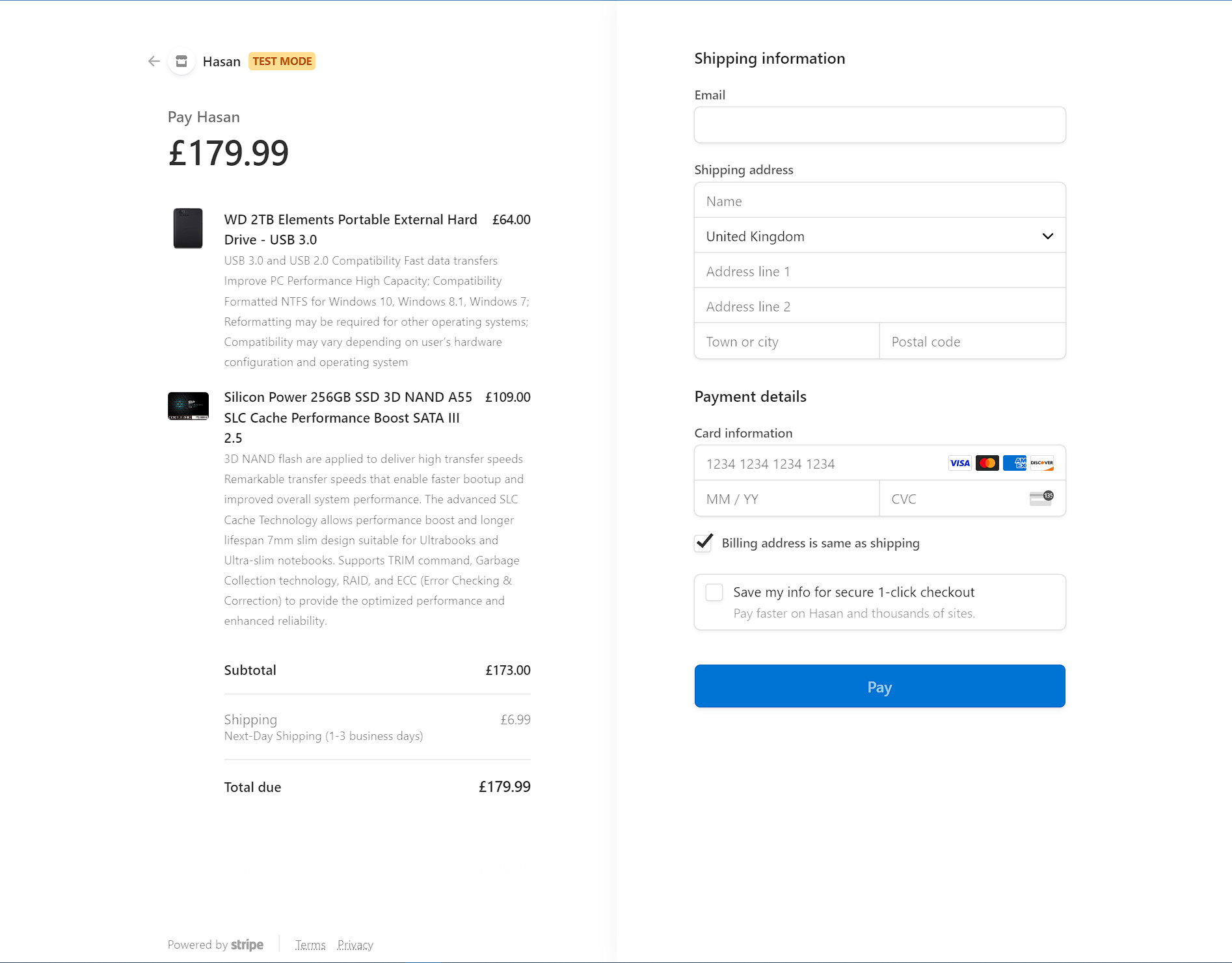The image size is (1232, 963).
Task: Click the Visa card logo
Action: pos(959,463)
